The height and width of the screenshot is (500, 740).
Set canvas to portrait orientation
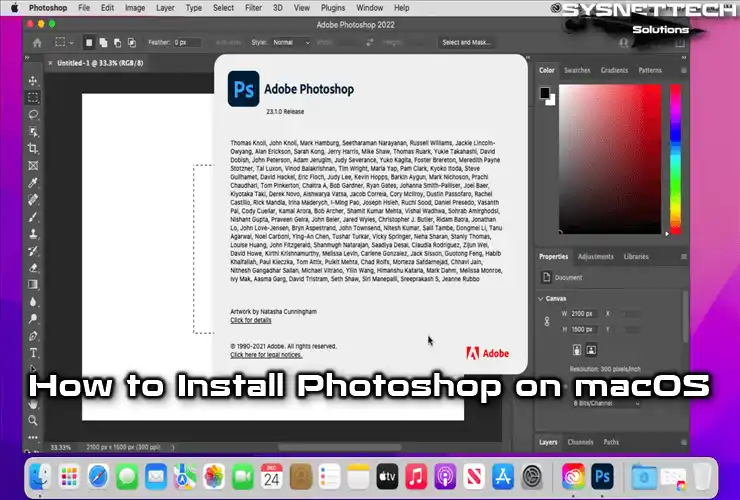coord(577,350)
